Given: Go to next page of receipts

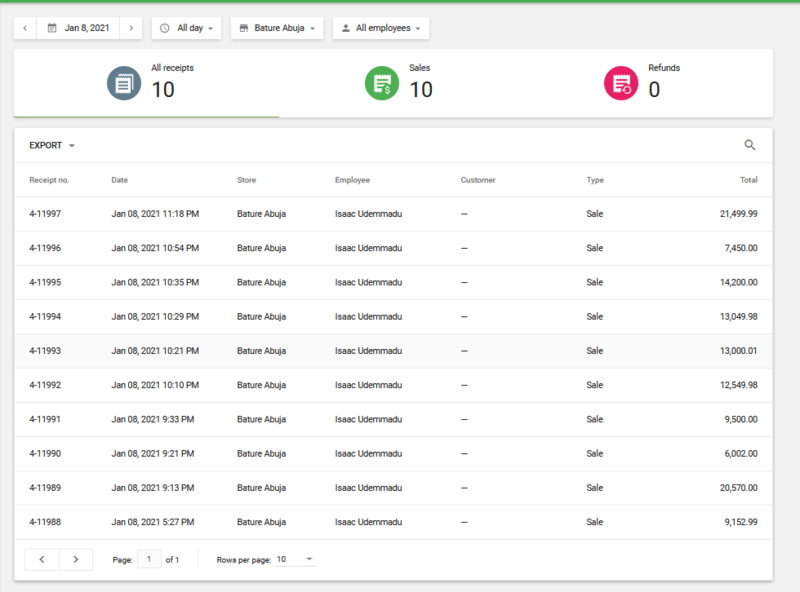Looking at the screenshot, I should point(76,559).
